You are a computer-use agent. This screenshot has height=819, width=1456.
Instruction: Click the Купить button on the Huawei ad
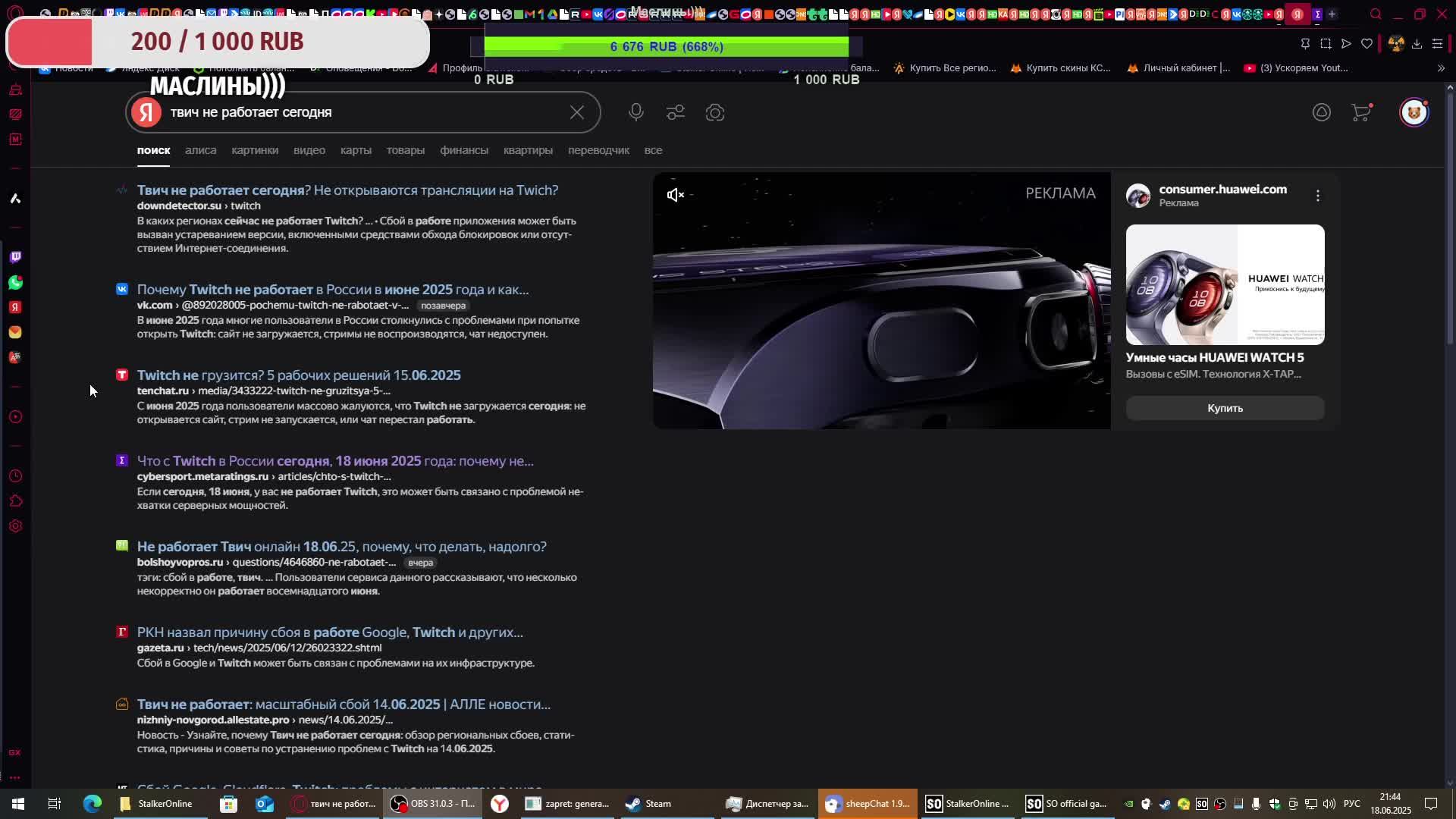point(1225,408)
